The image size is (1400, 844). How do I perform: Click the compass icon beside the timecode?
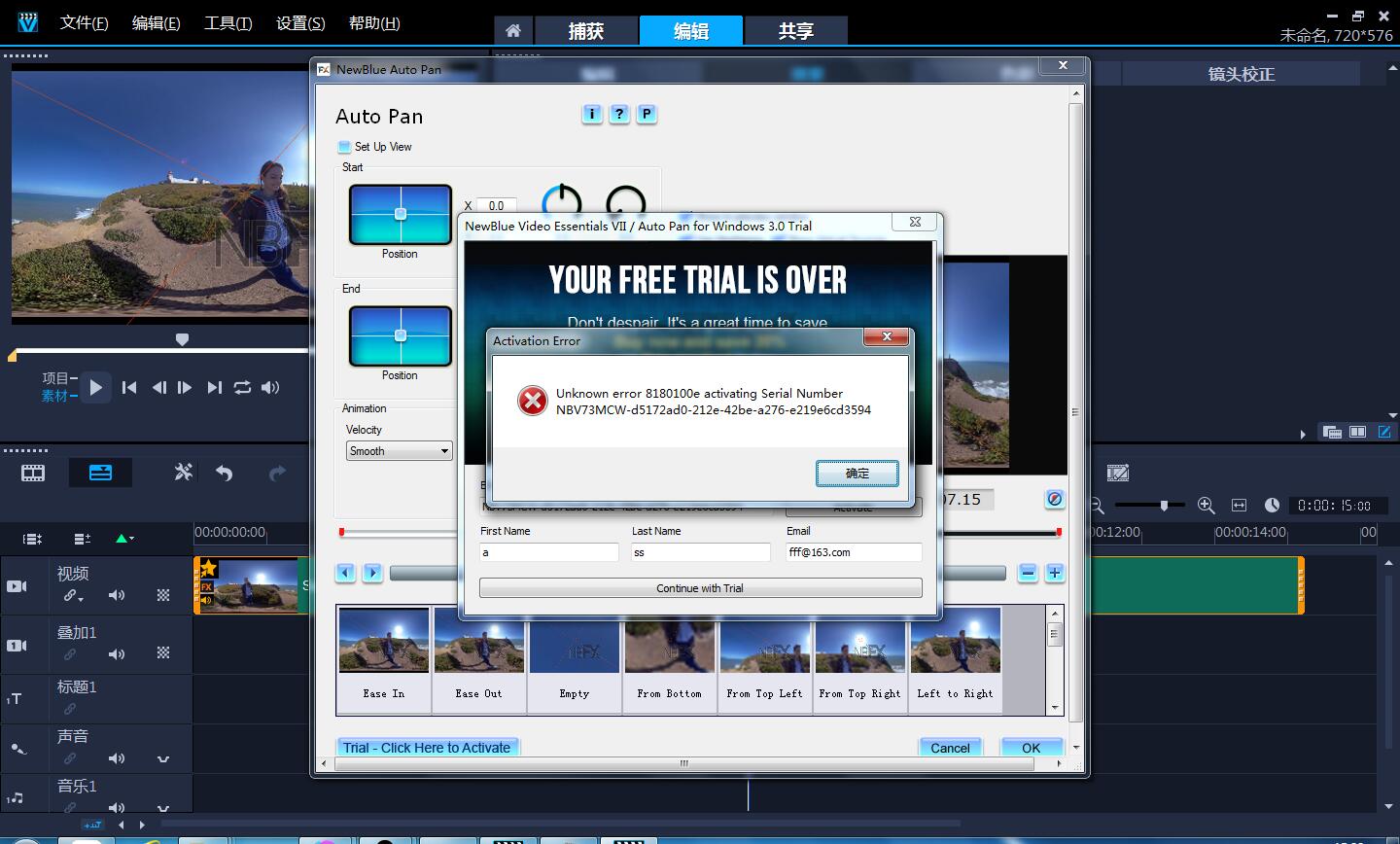pyautogui.click(x=1055, y=499)
